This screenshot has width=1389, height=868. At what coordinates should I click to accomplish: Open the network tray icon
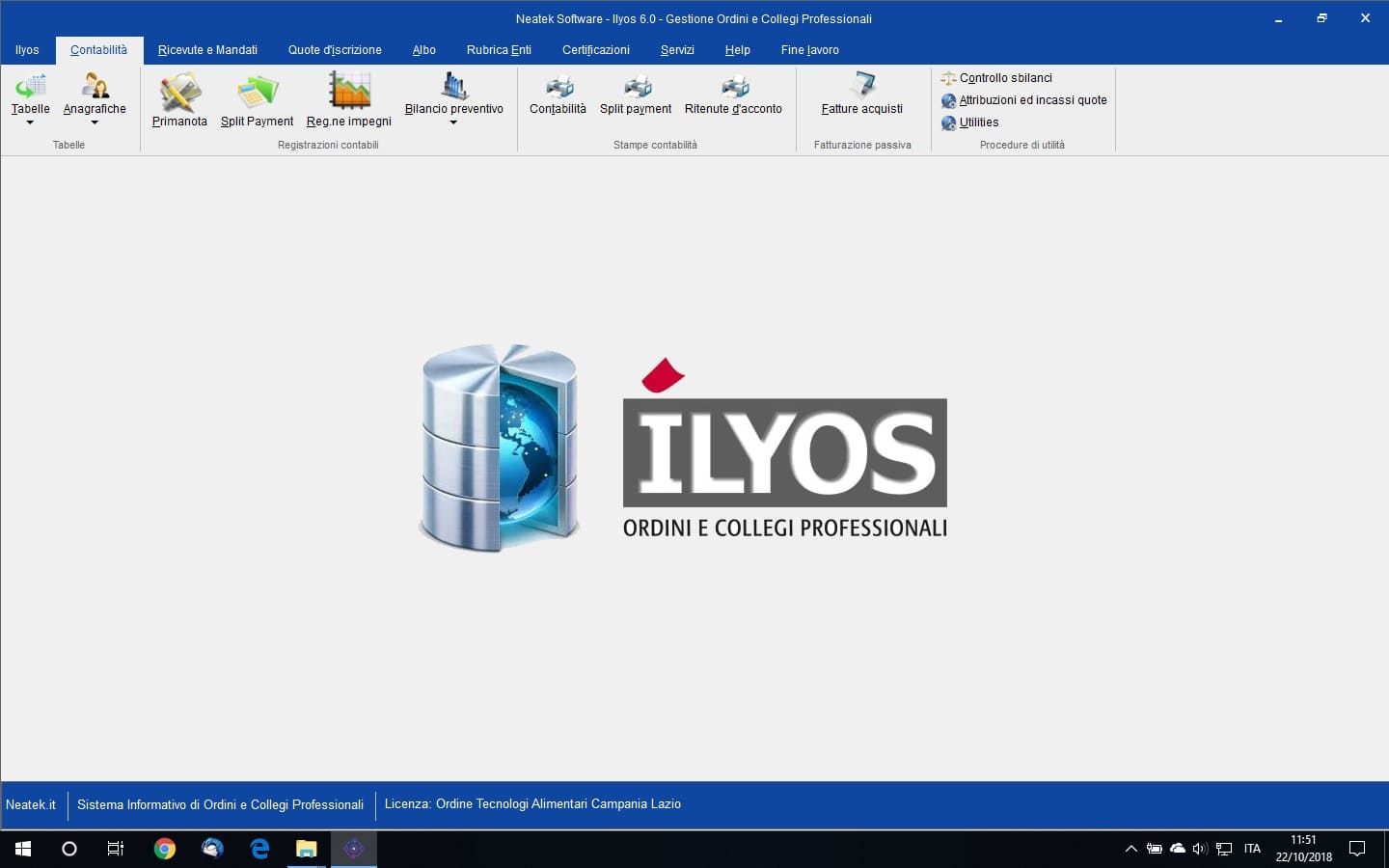[x=1224, y=849]
